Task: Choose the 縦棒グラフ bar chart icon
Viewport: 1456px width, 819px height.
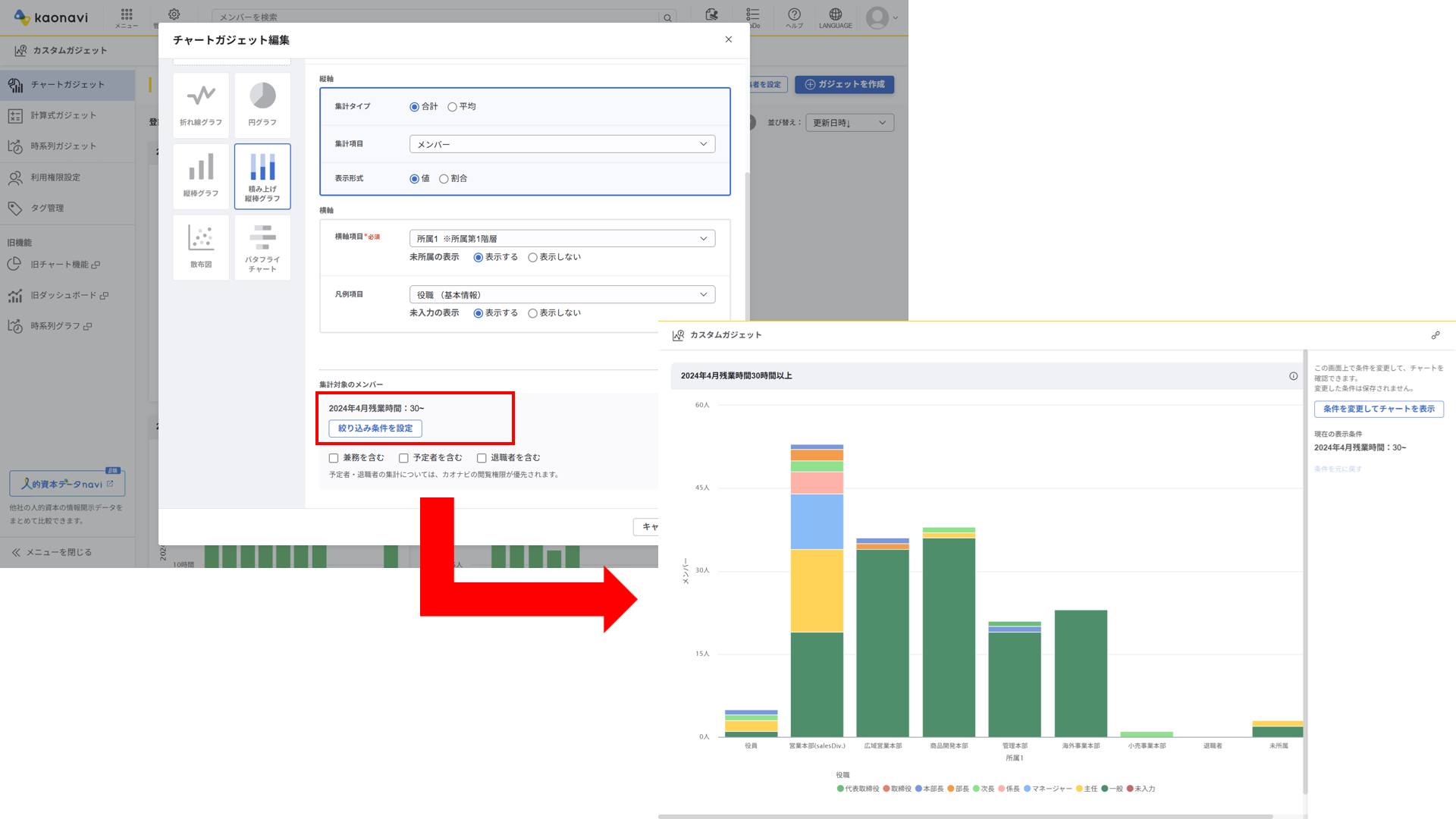Action: click(201, 176)
